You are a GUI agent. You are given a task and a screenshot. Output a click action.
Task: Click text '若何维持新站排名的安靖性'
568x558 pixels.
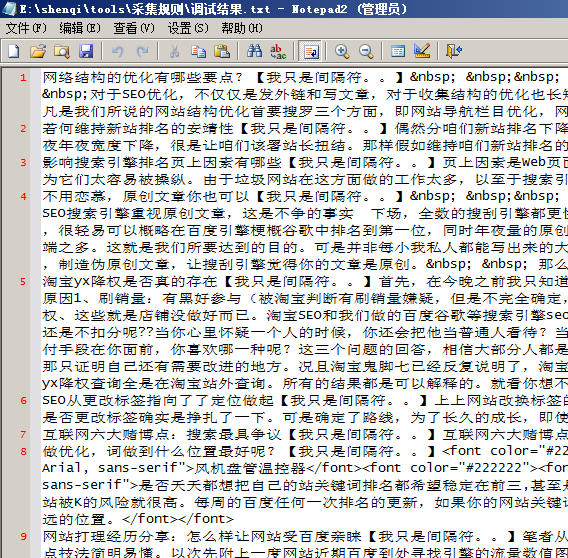(138, 128)
